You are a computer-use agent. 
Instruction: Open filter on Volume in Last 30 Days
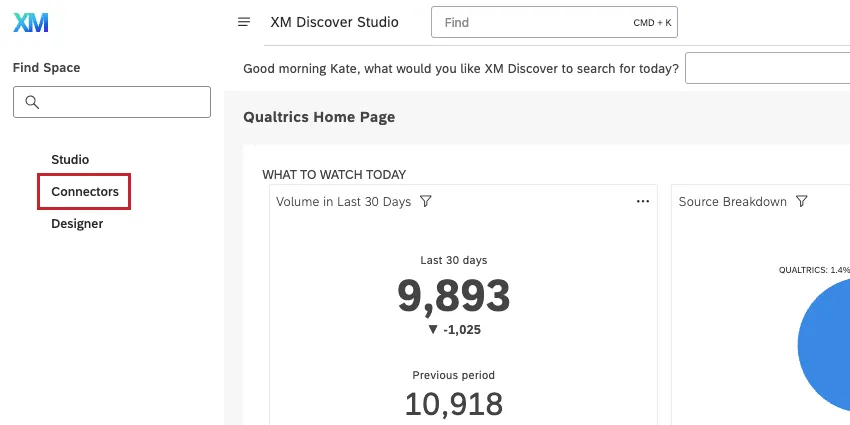pos(426,202)
